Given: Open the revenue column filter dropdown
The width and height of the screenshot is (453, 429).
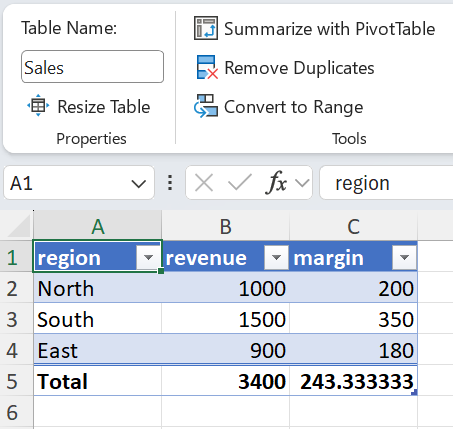Looking at the screenshot, I should coord(276,257).
